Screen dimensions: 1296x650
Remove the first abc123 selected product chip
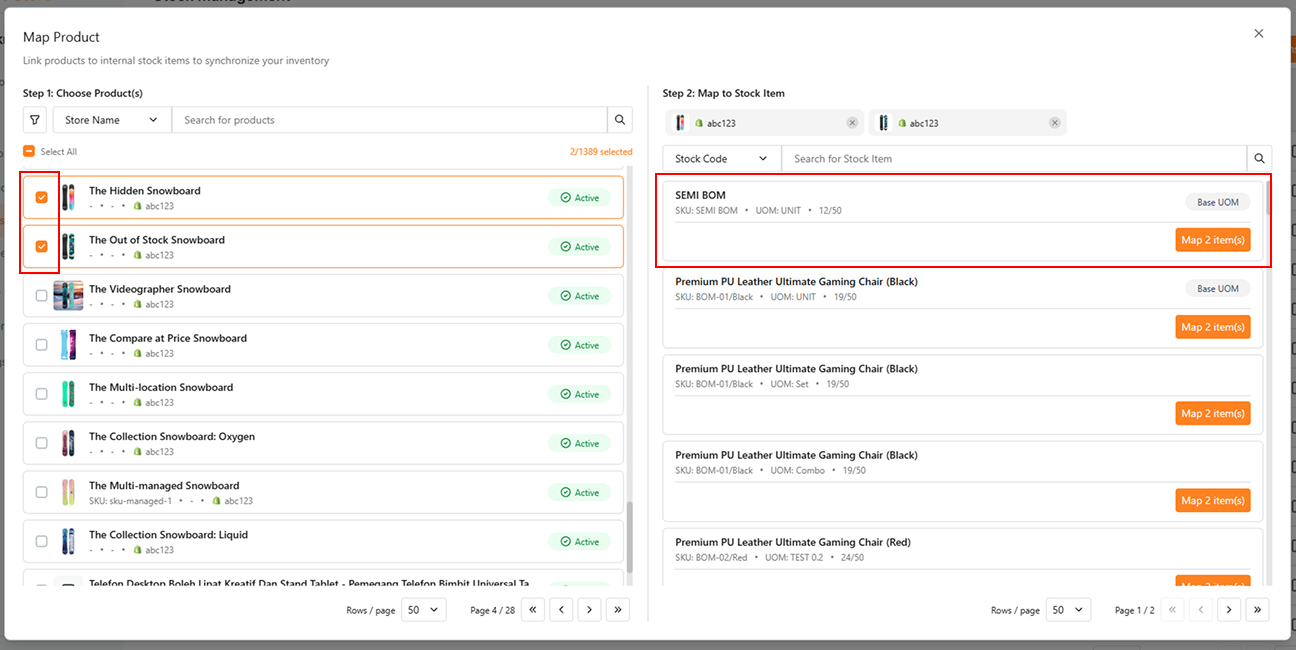[x=852, y=123]
